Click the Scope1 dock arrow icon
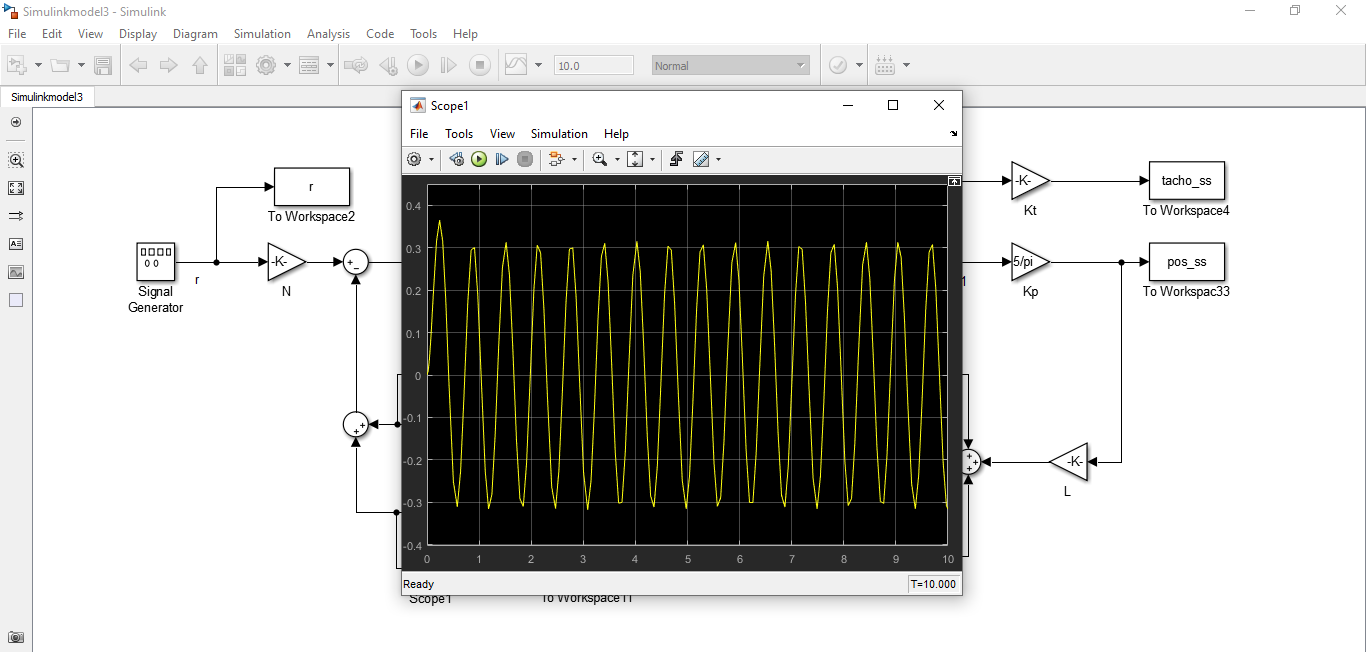The width and height of the screenshot is (1366, 652). click(953, 134)
